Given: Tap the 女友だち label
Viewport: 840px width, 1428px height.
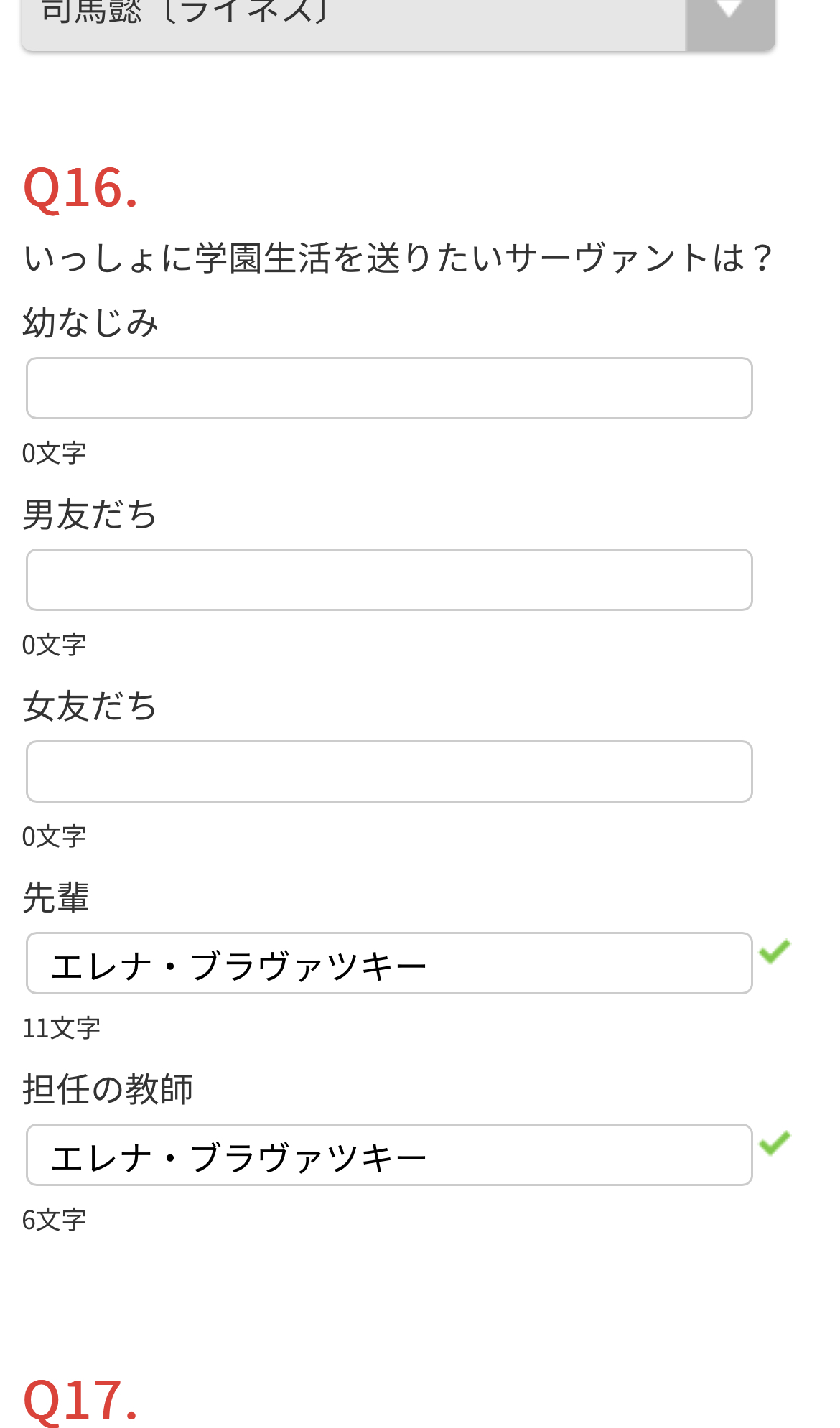Looking at the screenshot, I should [x=90, y=706].
